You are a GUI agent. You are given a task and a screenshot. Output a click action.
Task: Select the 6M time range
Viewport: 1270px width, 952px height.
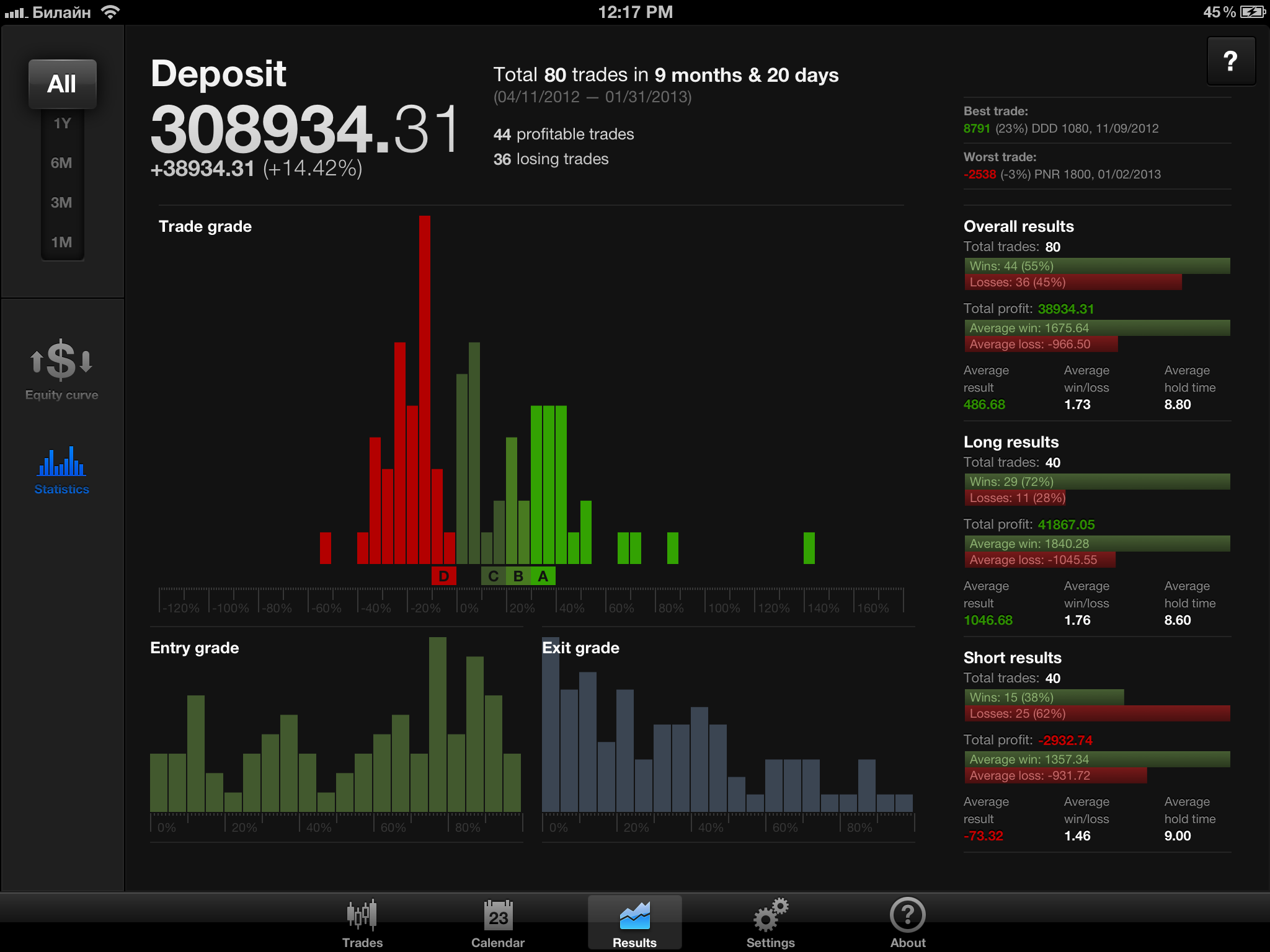(62, 163)
